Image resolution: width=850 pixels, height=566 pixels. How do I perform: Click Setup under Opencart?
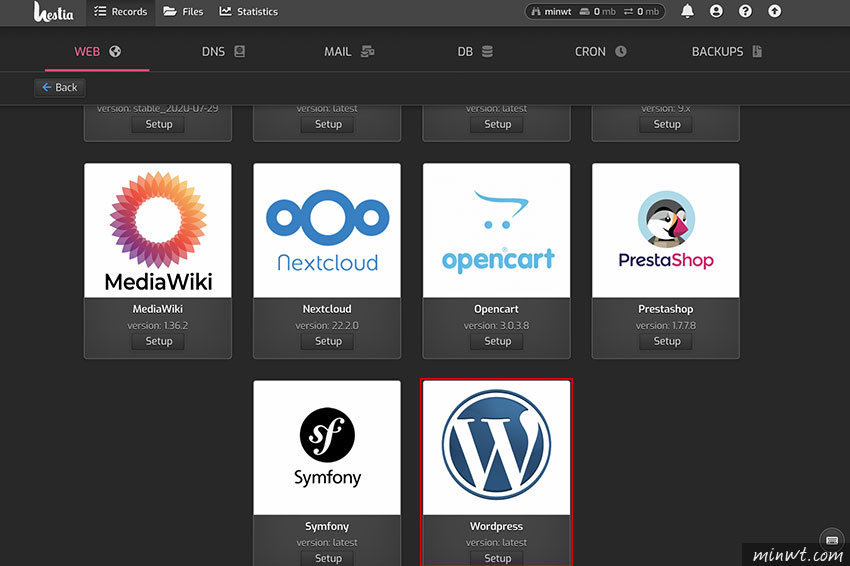coord(497,341)
